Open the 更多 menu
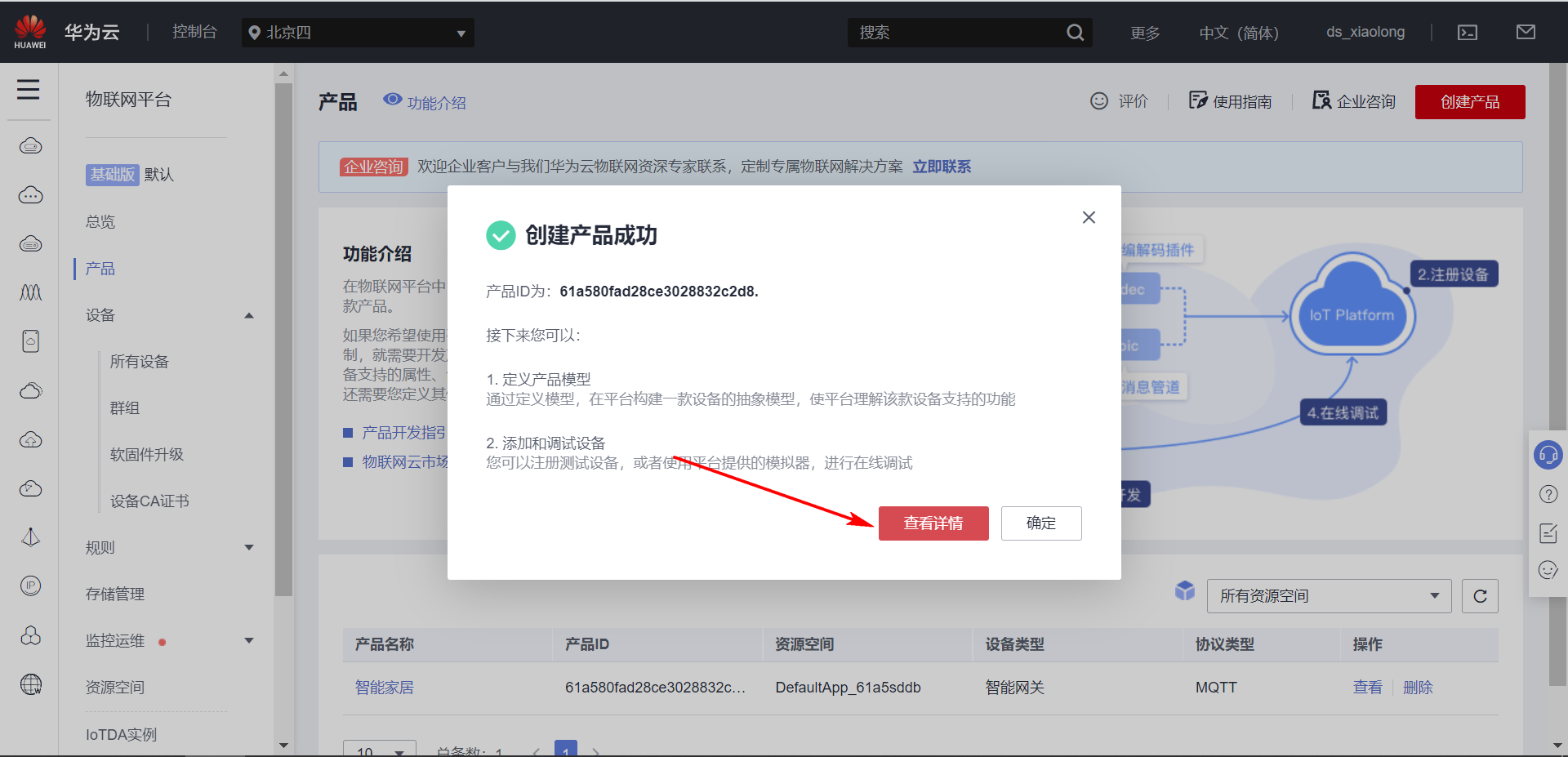The height and width of the screenshot is (757, 1568). coord(1145,33)
